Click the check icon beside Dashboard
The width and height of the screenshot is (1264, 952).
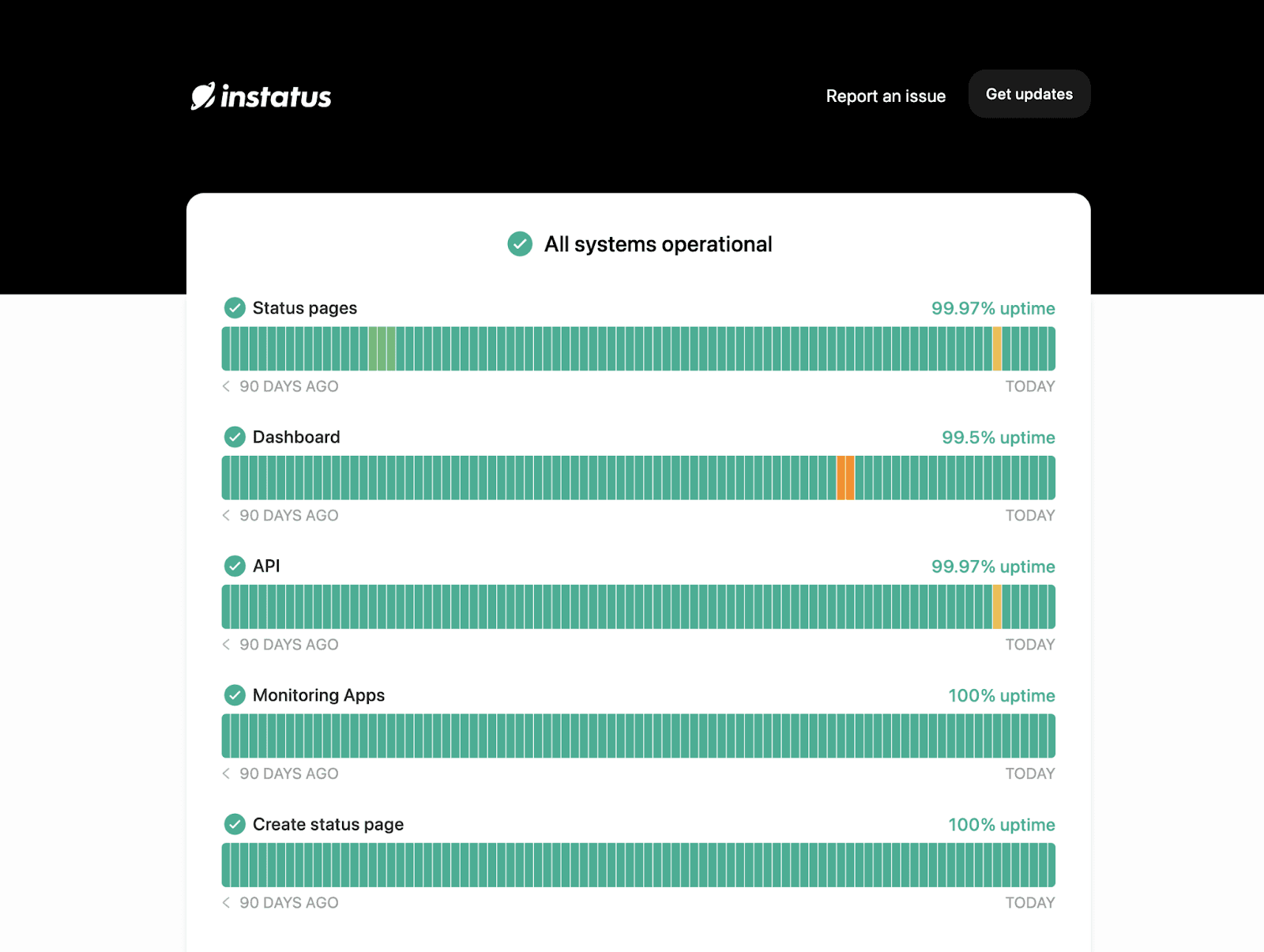click(x=235, y=437)
